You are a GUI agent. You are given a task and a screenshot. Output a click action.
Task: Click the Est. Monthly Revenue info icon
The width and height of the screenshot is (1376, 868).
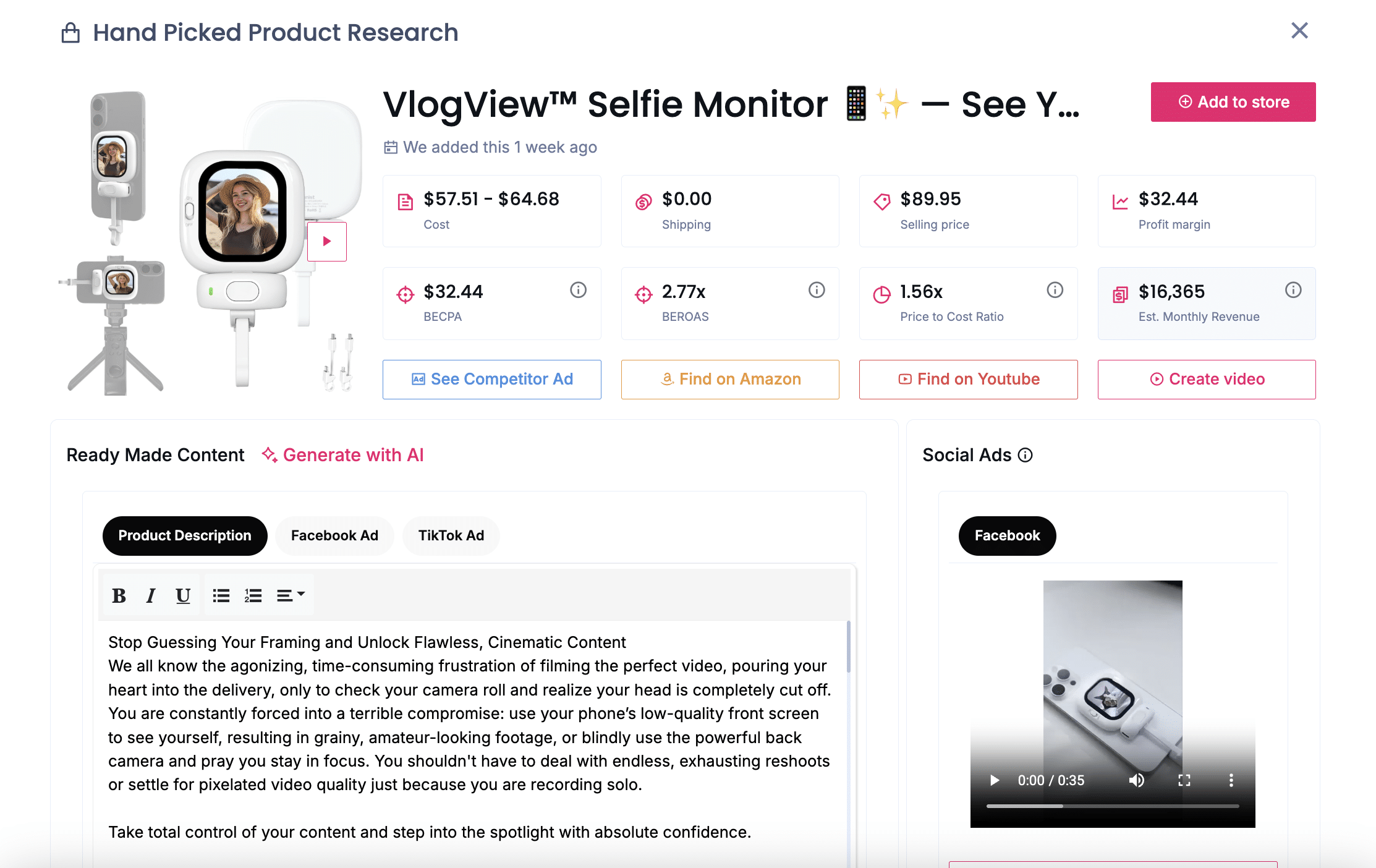pos(1293,289)
